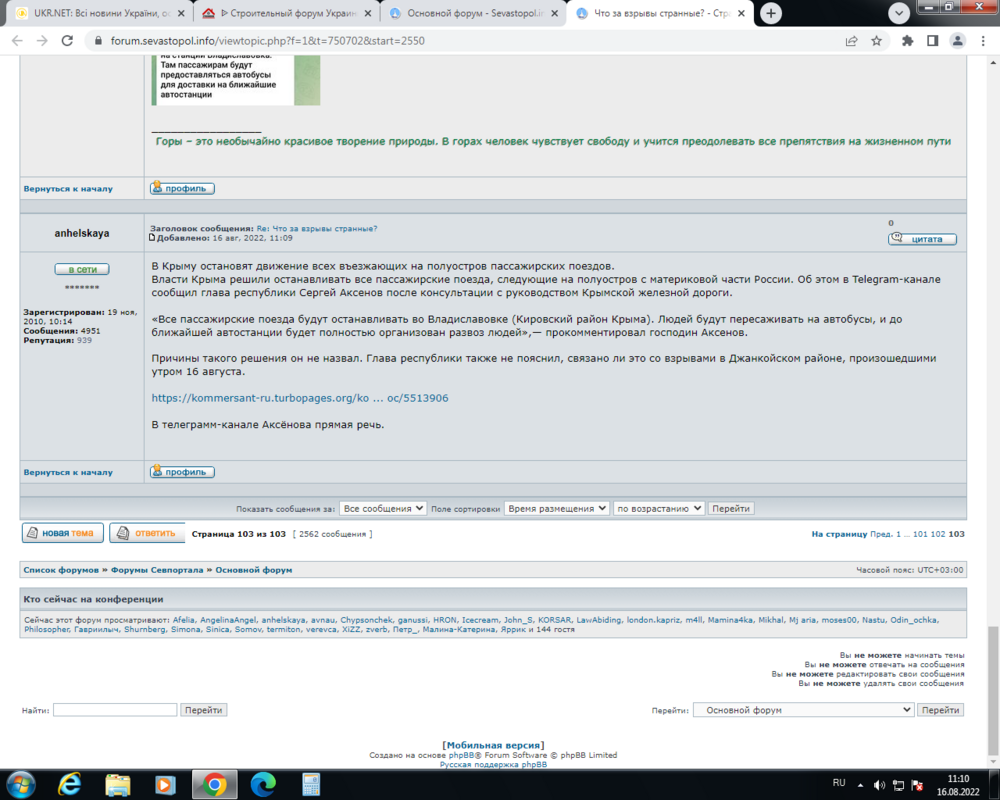Click the volume icon in system tray

(881, 784)
